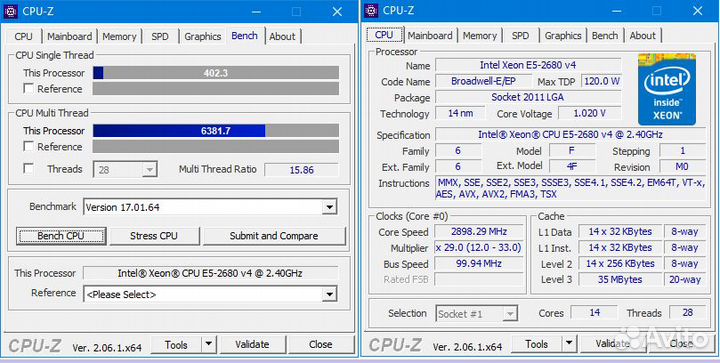
Task: Click the Level 3 cache value 35 MBytes
Action: [x=619, y=279]
